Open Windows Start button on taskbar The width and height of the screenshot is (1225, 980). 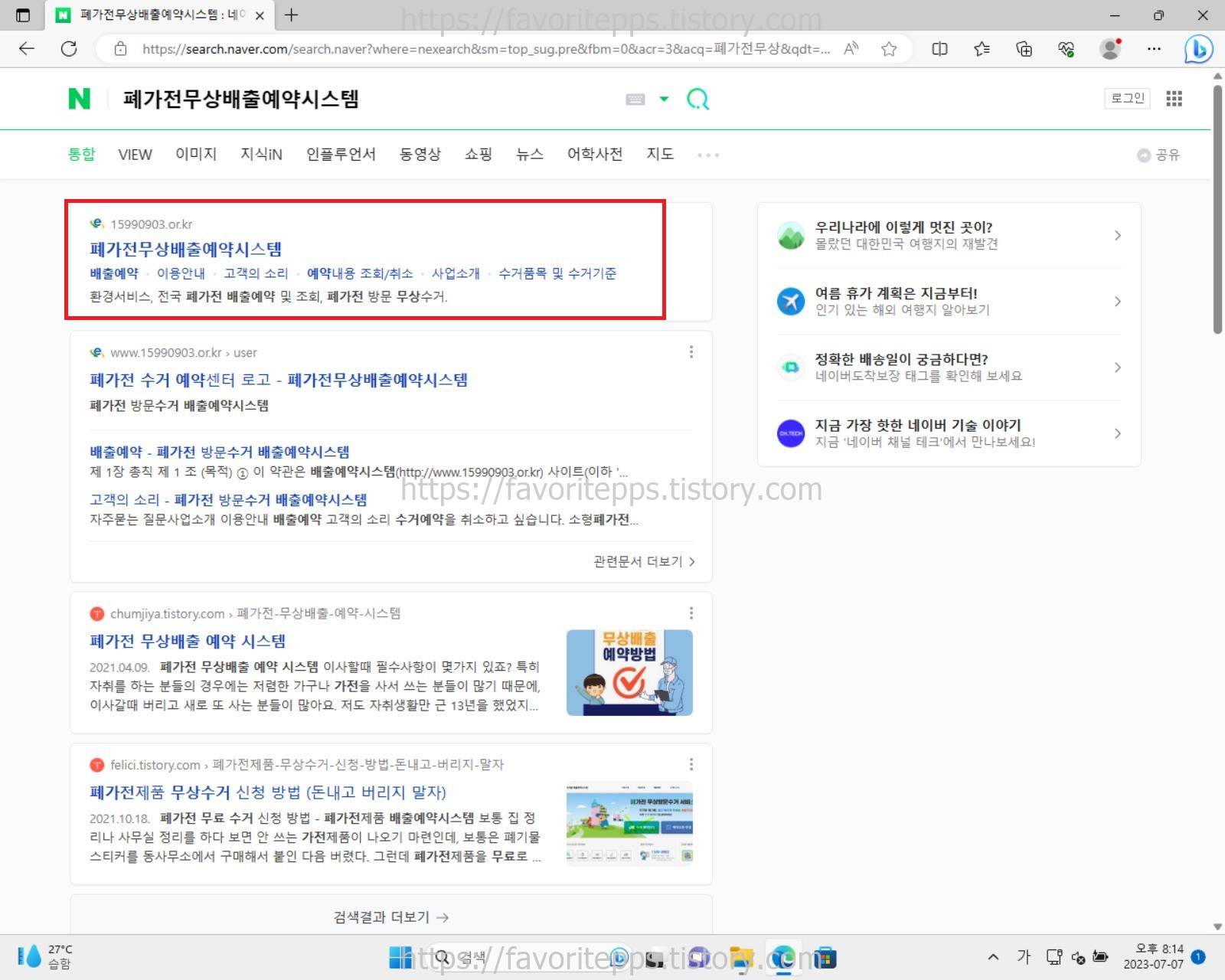pyautogui.click(x=400, y=957)
